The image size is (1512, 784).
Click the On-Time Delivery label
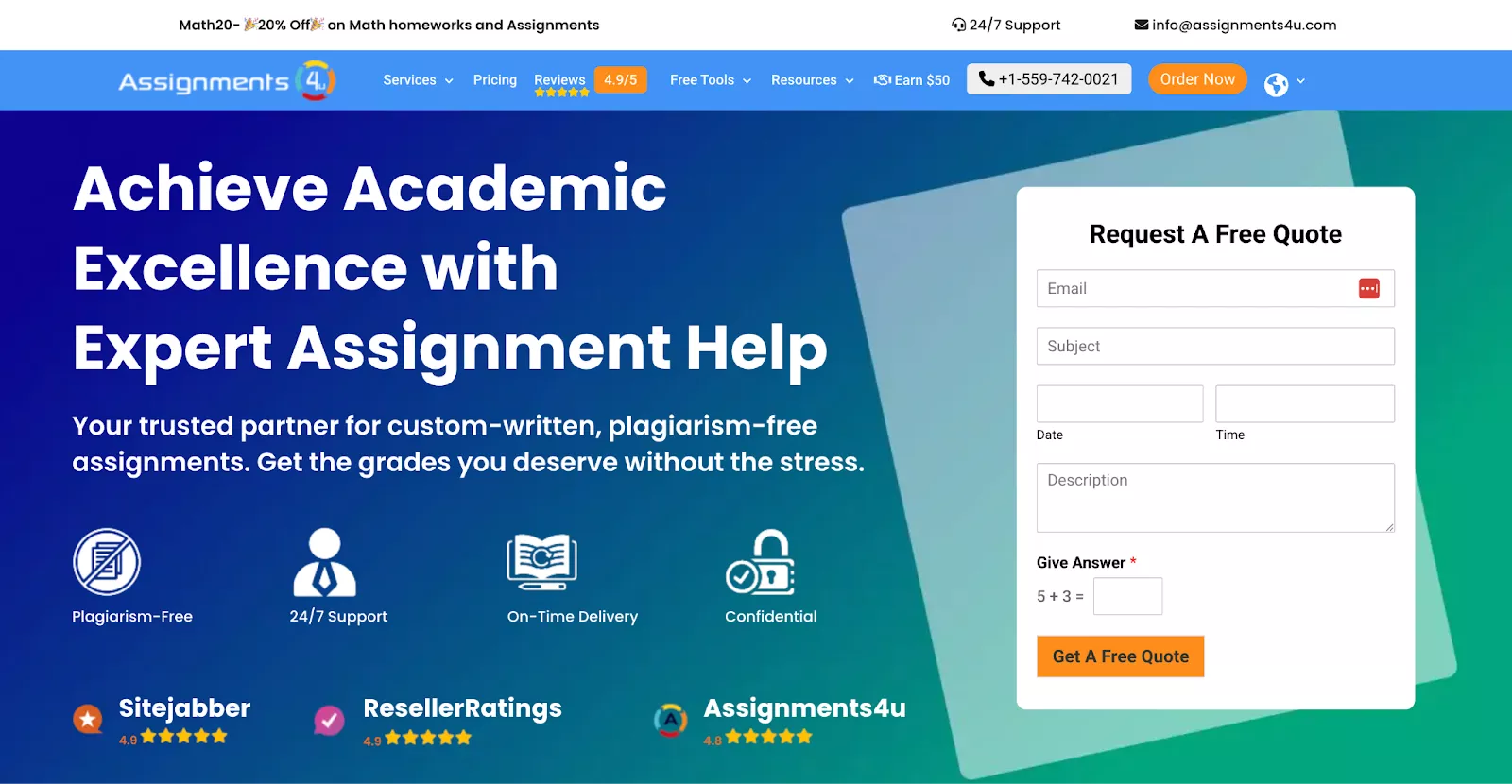(x=573, y=616)
